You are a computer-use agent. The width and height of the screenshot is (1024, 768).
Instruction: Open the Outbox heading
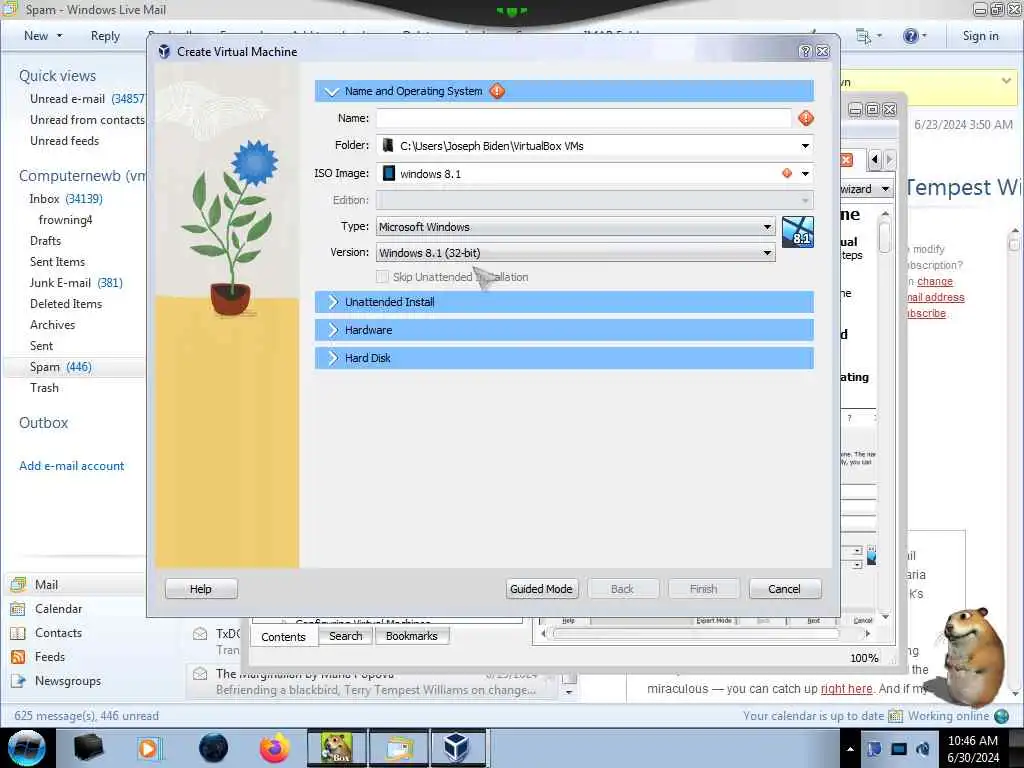click(x=43, y=423)
